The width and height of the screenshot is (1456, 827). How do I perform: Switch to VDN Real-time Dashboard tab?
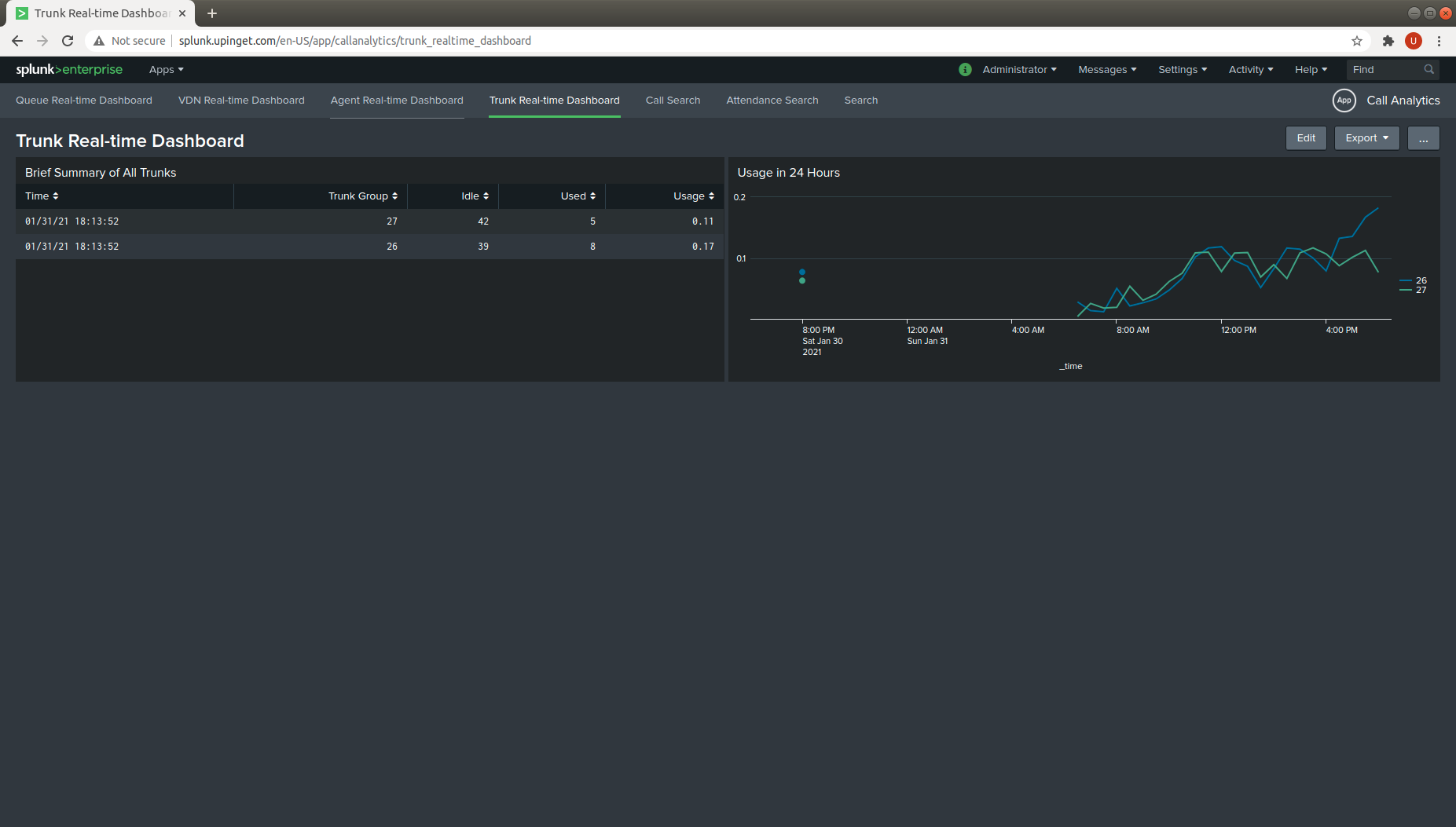pyautogui.click(x=241, y=101)
